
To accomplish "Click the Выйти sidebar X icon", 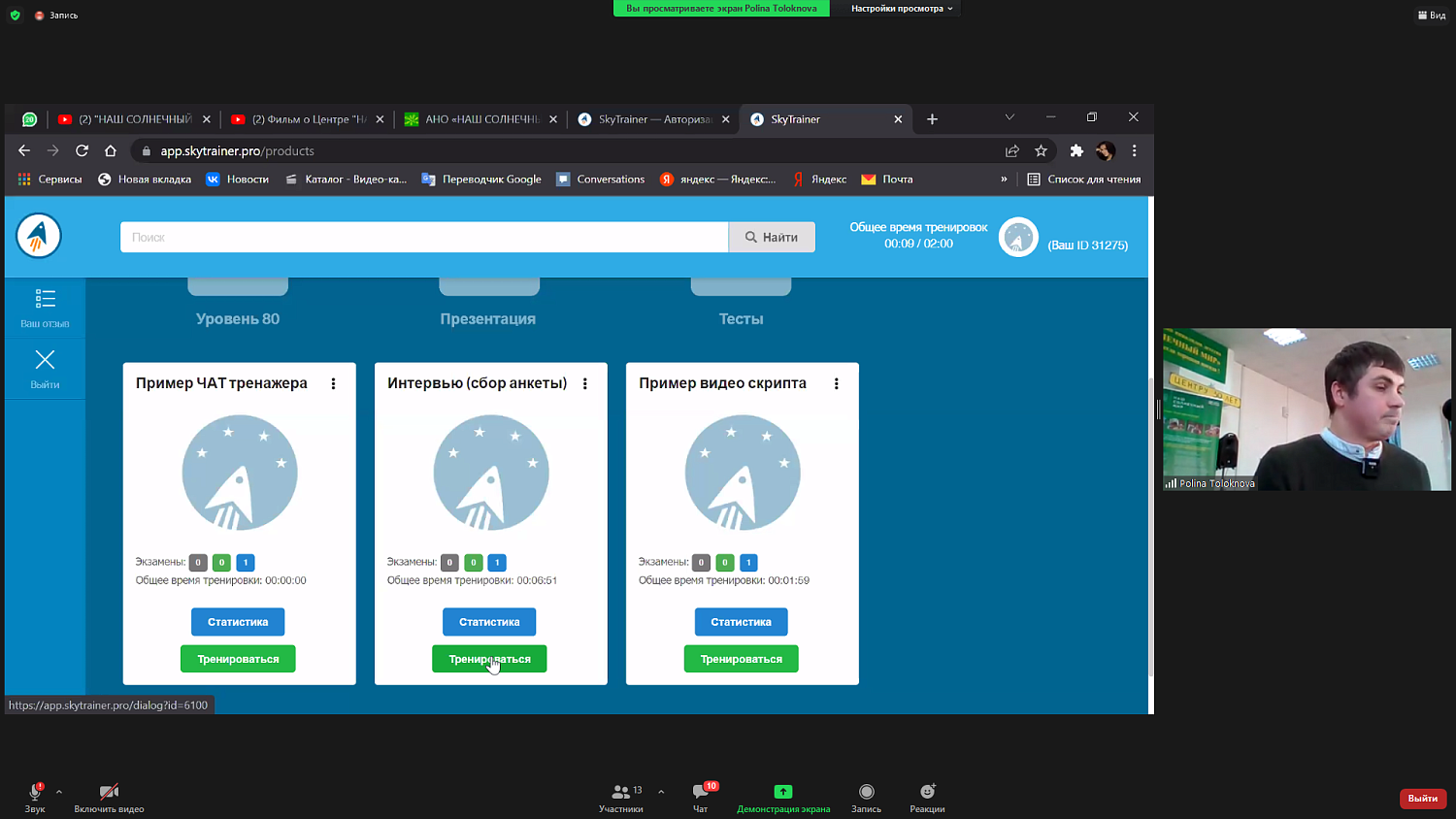I will [45, 360].
